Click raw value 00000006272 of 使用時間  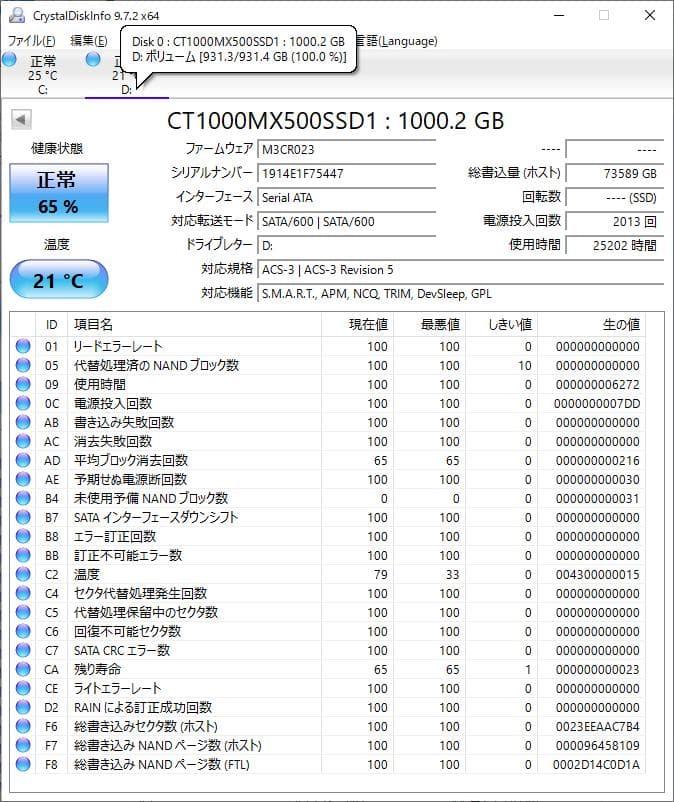point(597,385)
